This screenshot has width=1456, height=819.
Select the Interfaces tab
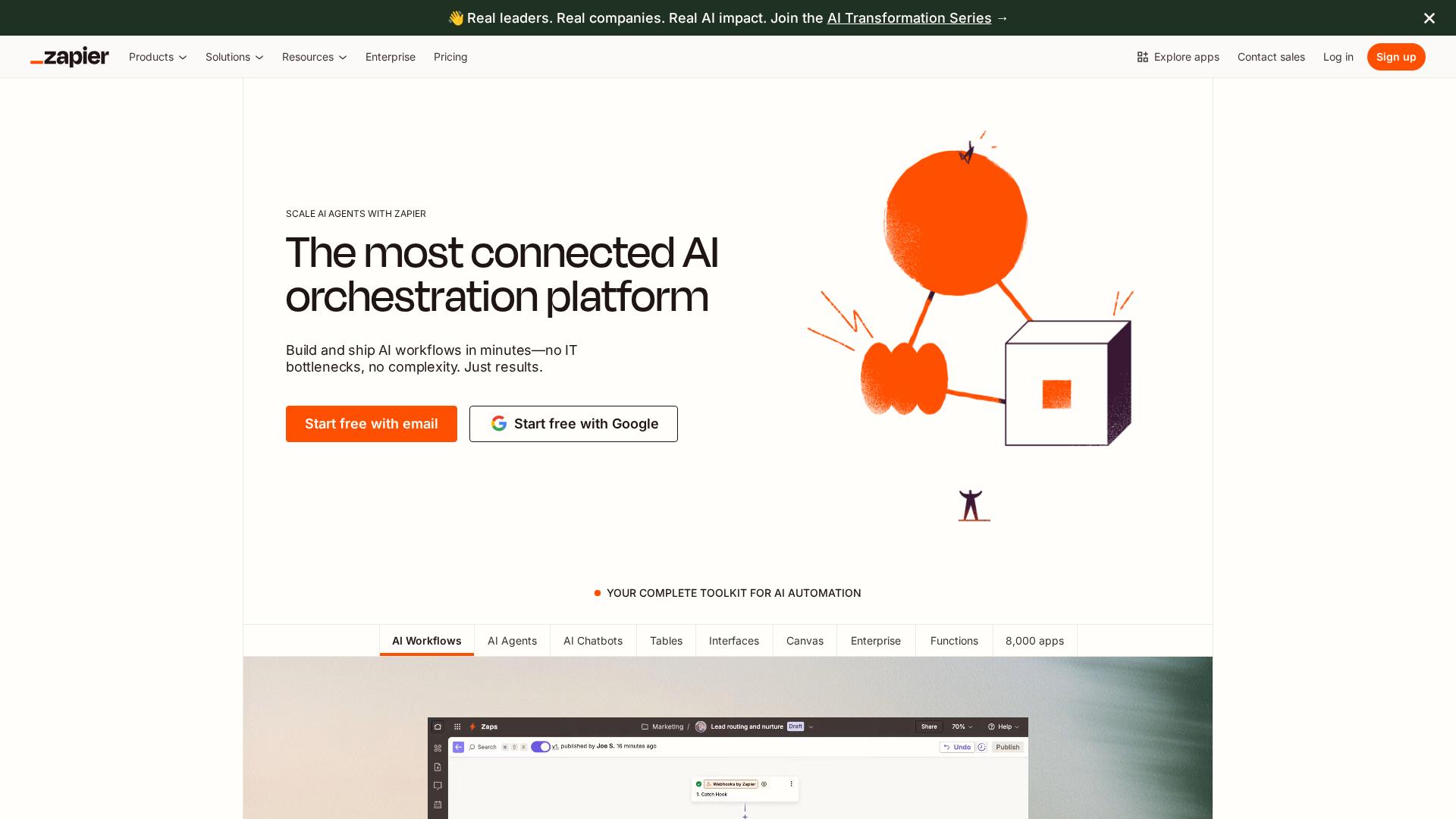(x=734, y=641)
